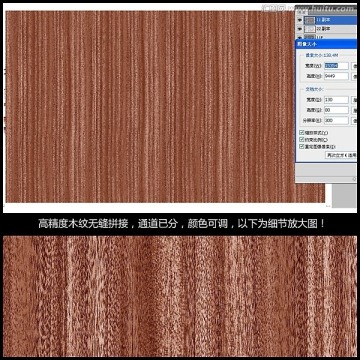Open the resampling method dropdown at the dialog bottom
The height and width of the screenshot is (360, 360).
pos(341,155)
